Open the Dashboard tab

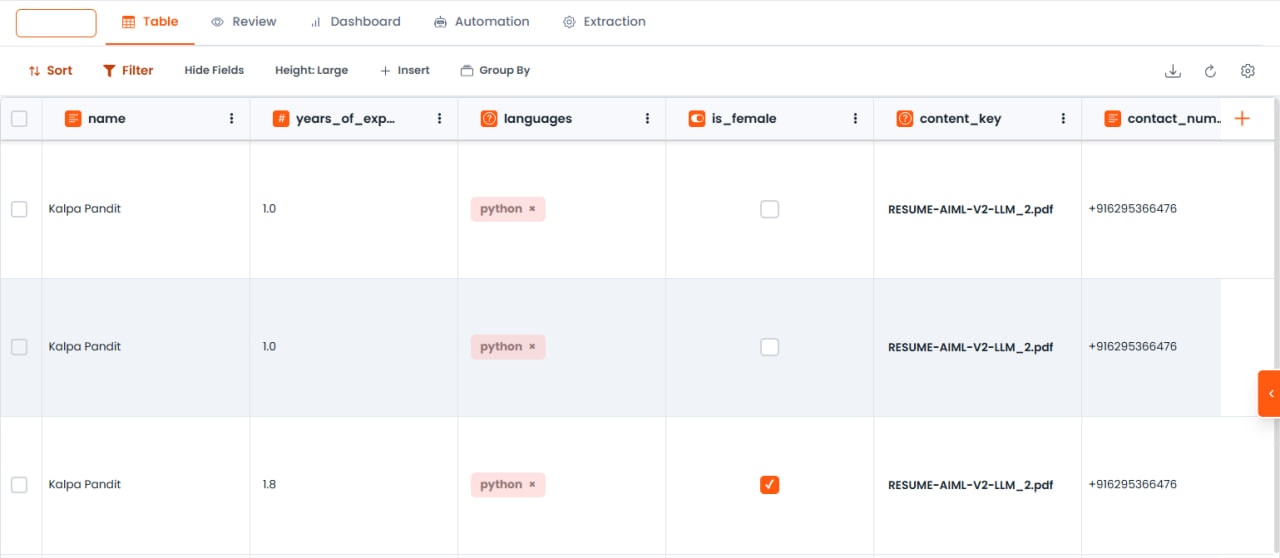tap(355, 22)
